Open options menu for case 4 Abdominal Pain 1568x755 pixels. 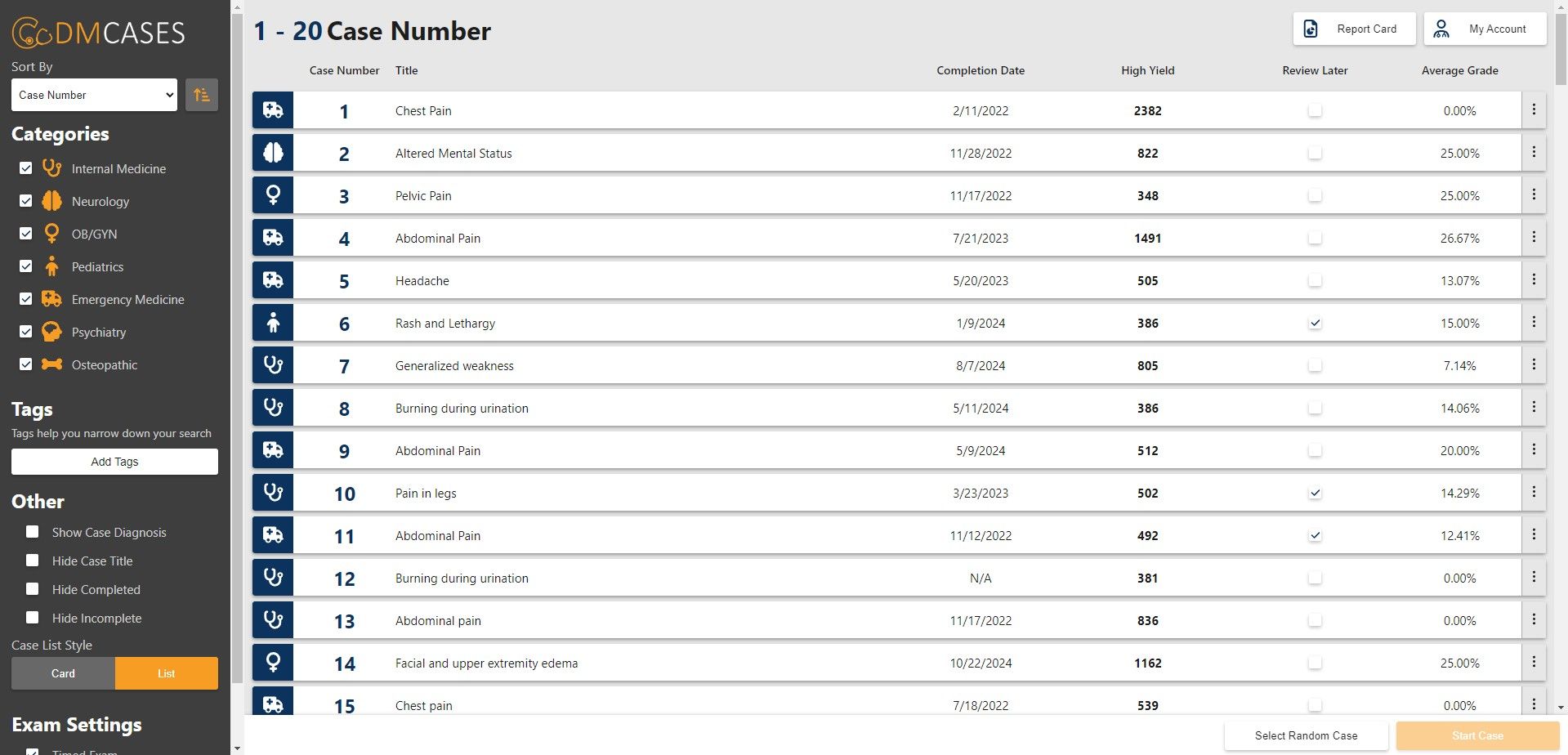[x=1534, y=237]
